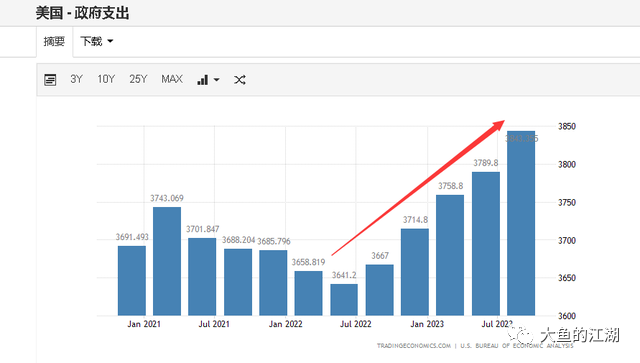Click the 3650 y-axis value

567,278
